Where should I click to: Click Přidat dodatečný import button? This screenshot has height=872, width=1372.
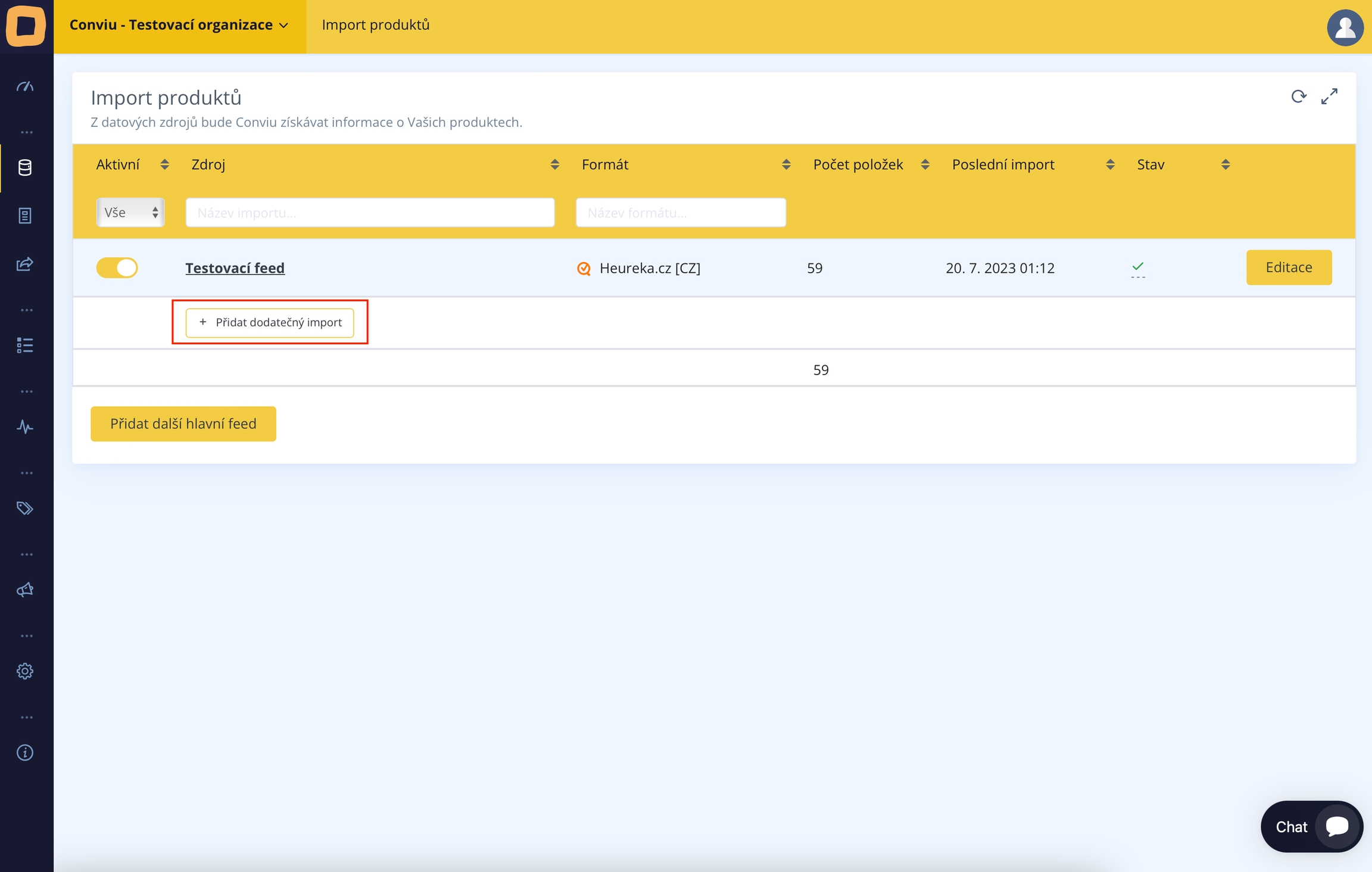pyautogui.click(x=270, y=322)
